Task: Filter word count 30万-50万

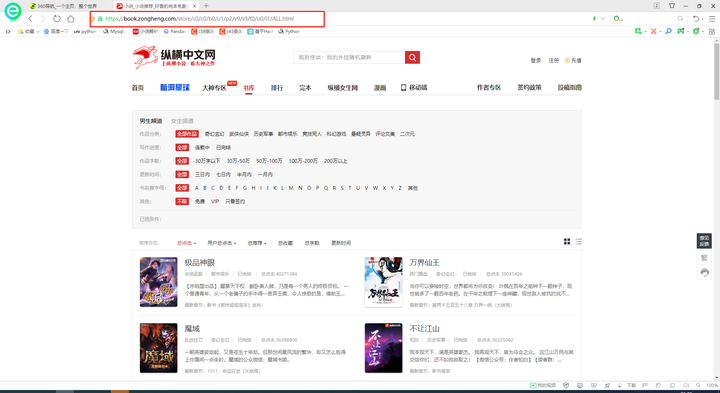Action: coord(238,161)
